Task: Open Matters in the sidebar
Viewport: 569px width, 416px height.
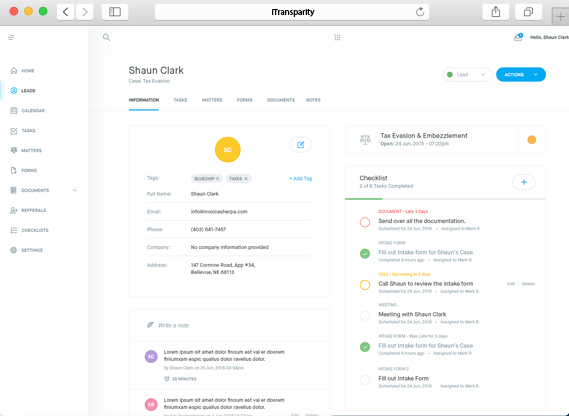Action: (x=26, y=151)
